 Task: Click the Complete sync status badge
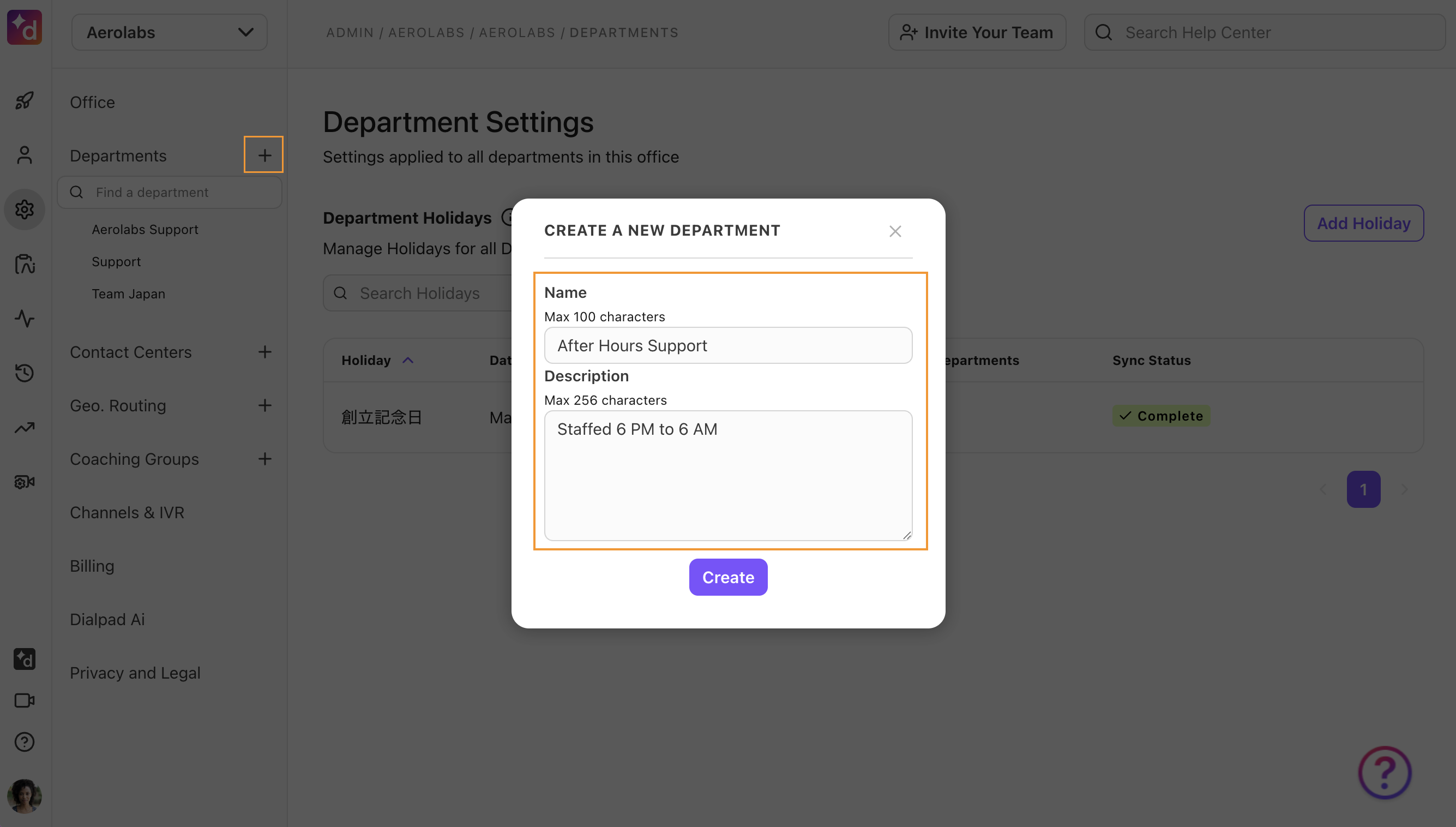(x=1161, y=416)
